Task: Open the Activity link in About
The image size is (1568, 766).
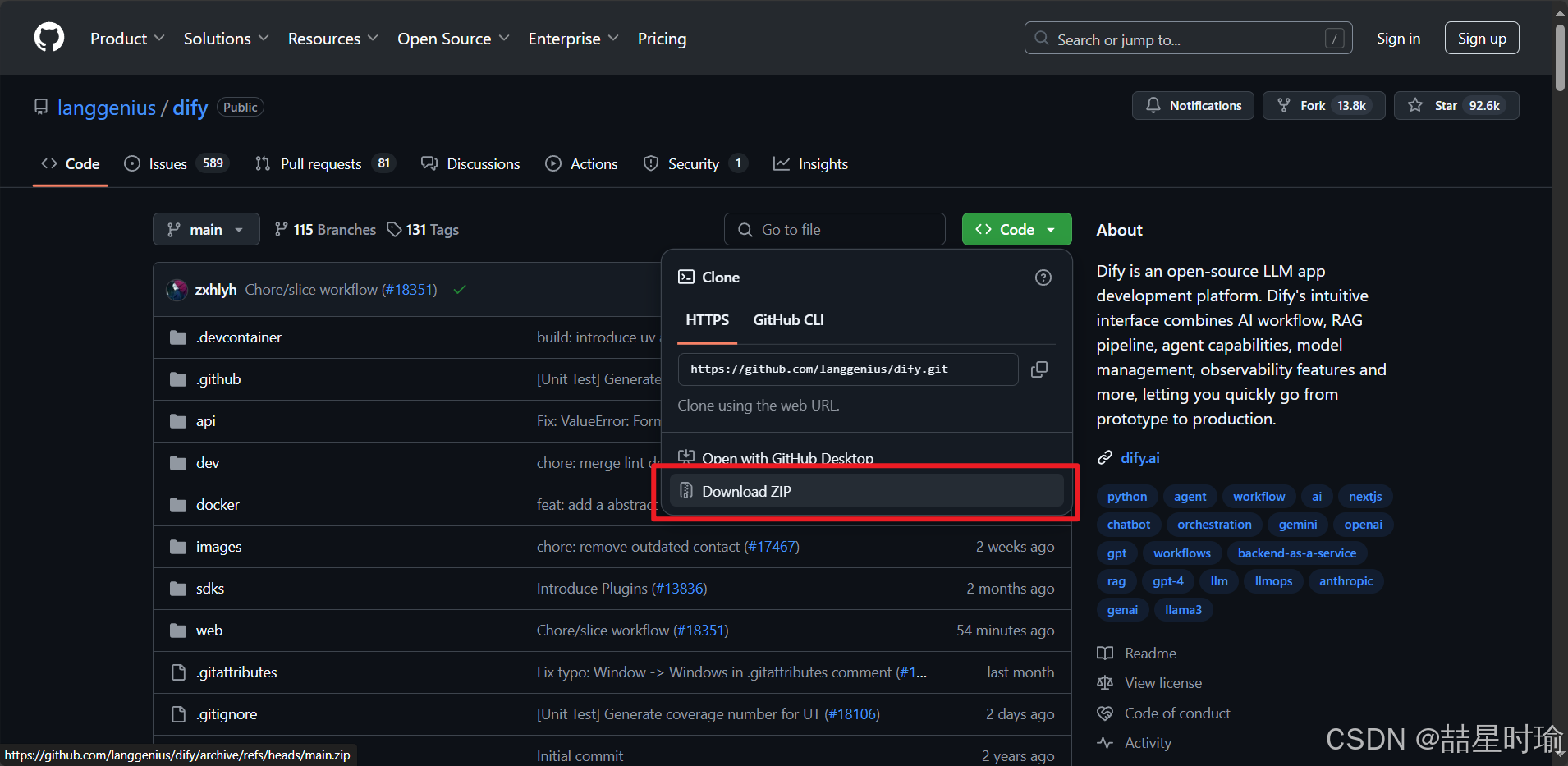Action: [1135, 743]
